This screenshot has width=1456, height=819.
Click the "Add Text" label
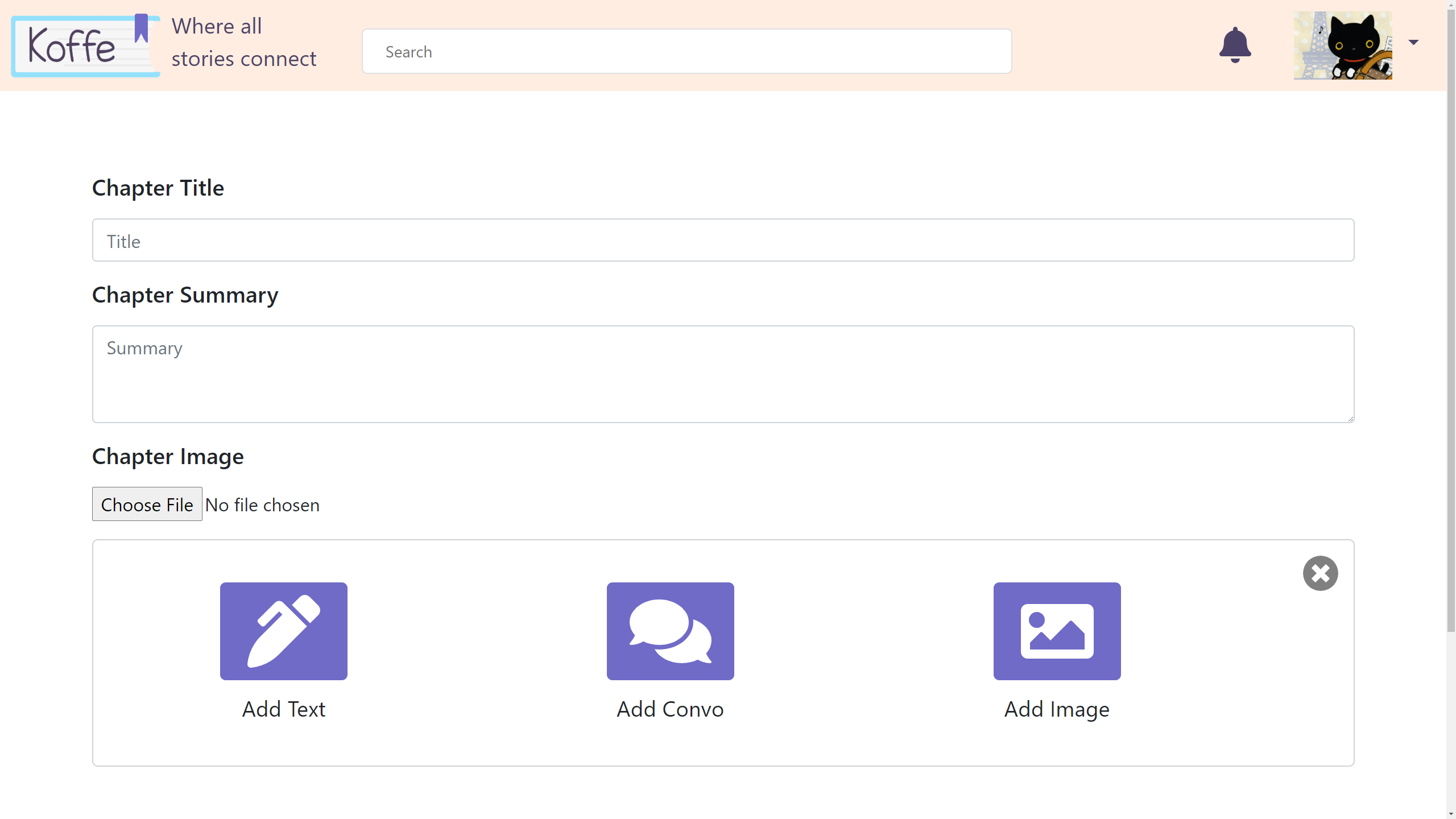click(284, 709)
